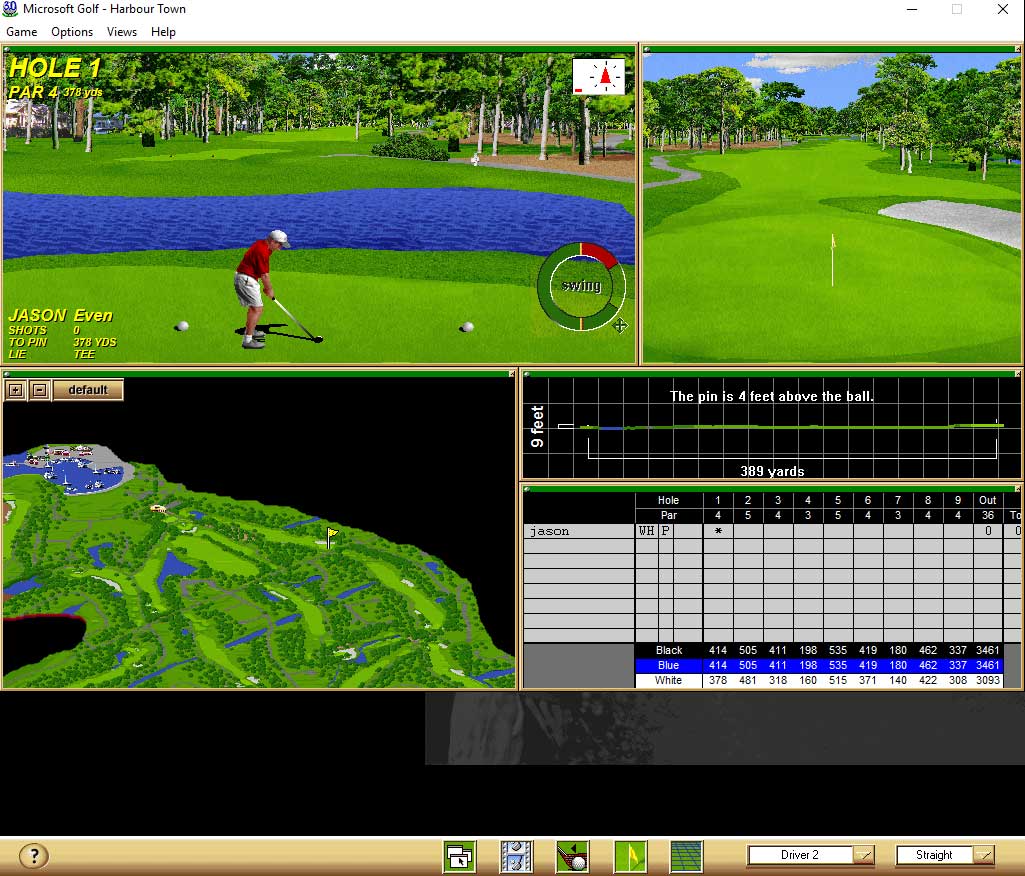Close the scorecard panel
This screenshot has height=876, width=1025.
1018,488
